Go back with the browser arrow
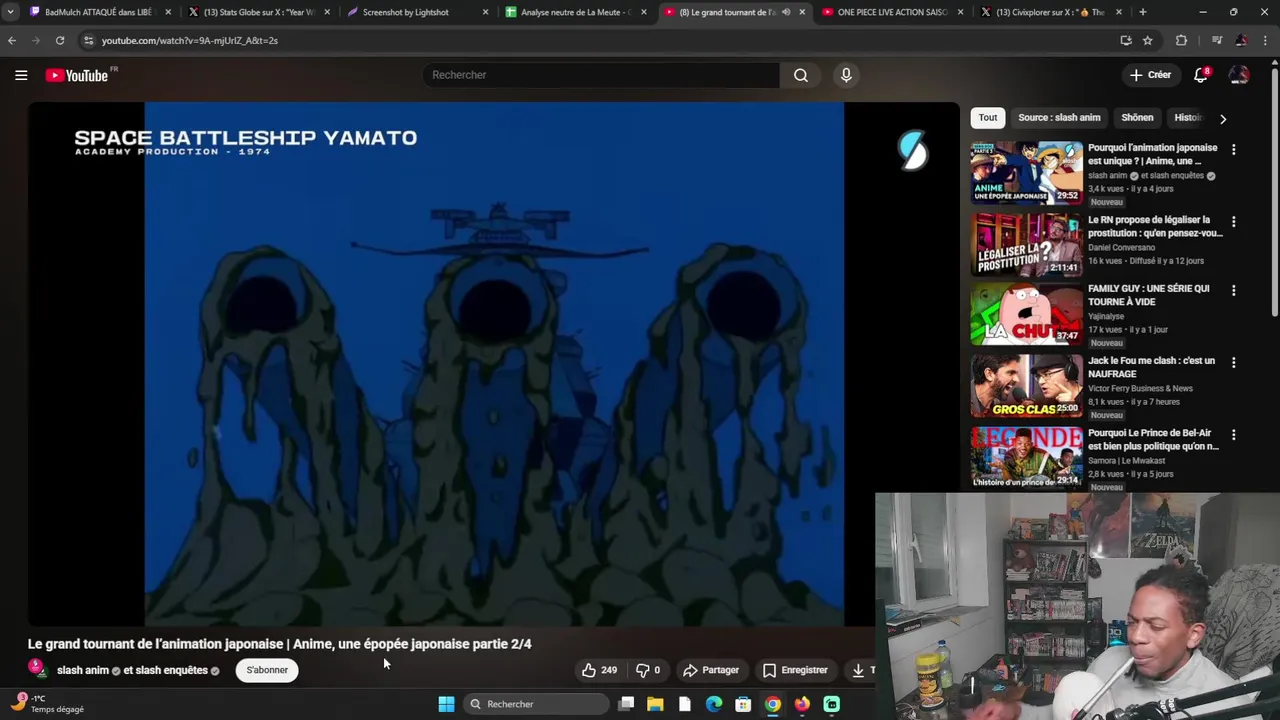1280x720 pixels. click(x=12, y=40)
